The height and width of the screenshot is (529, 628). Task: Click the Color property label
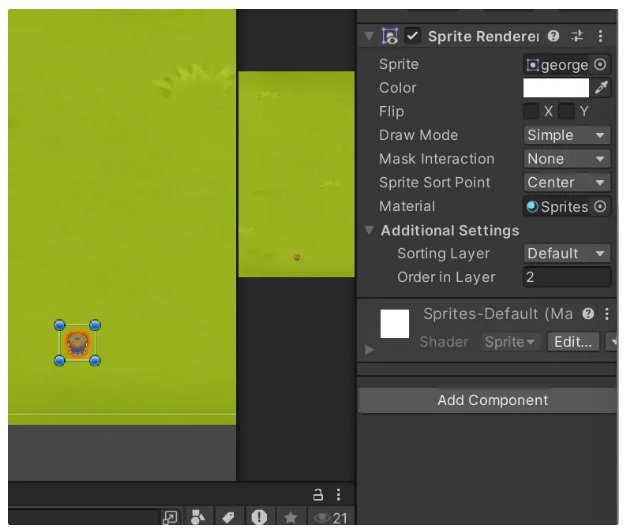(x=398, y=88)
